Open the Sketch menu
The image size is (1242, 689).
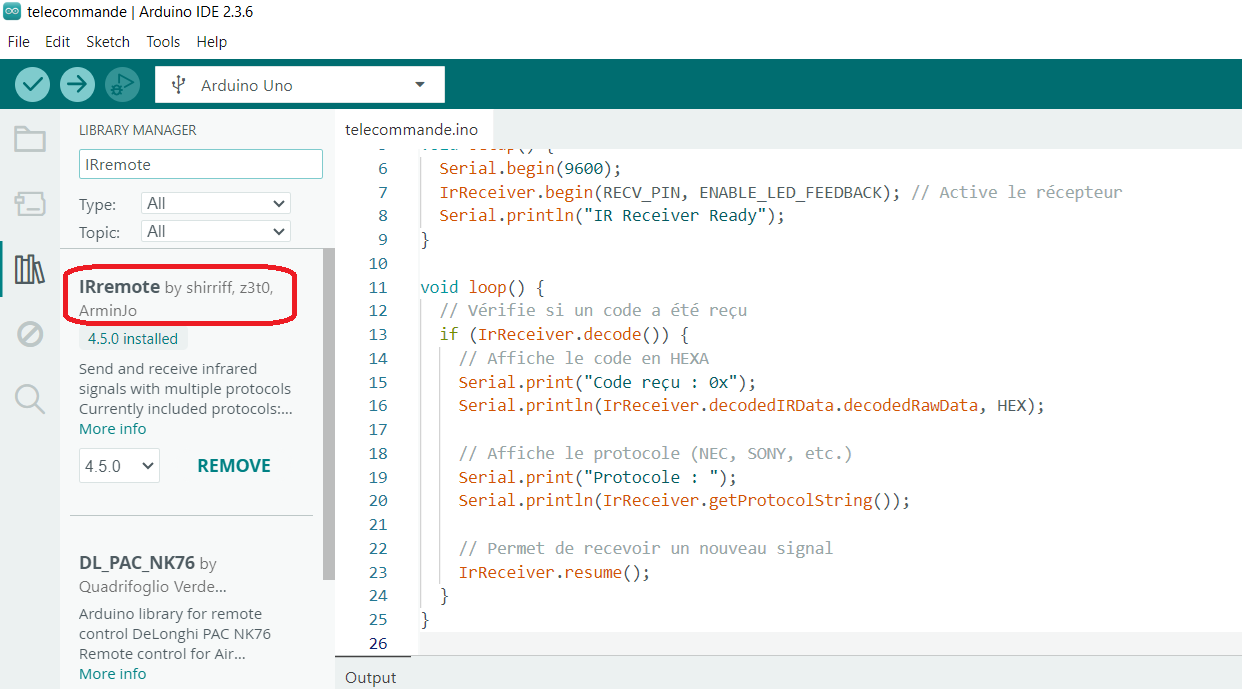[x=108, y=42]
